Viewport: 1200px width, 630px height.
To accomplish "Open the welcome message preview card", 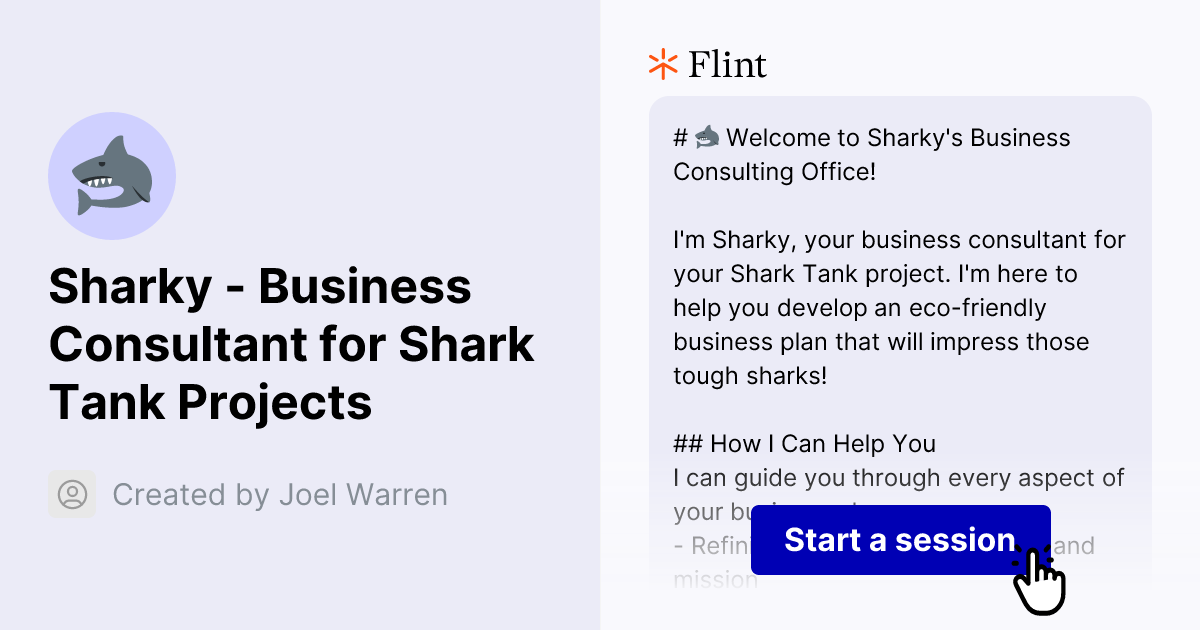I will (900, 300).
